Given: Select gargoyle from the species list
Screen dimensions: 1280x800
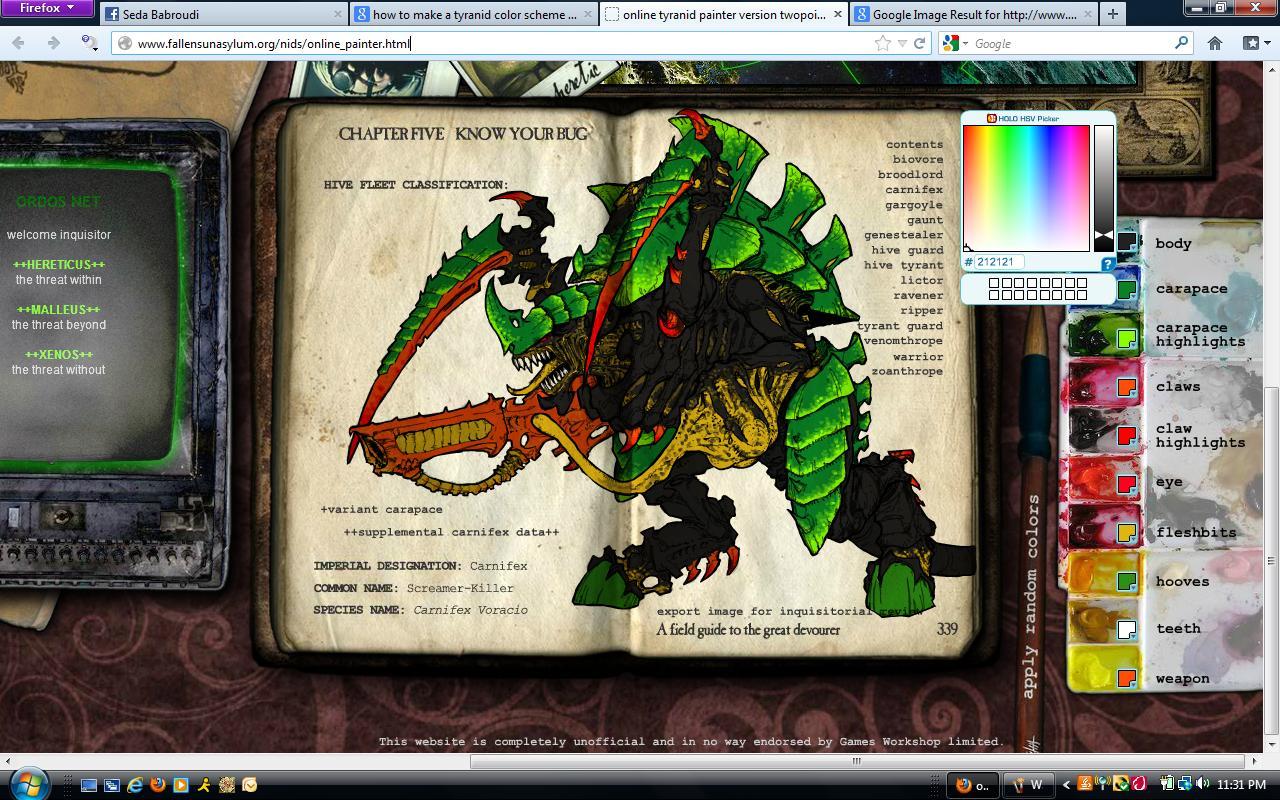Looking at the screenshot, I should pyautogui.click(x=914, y=205).
